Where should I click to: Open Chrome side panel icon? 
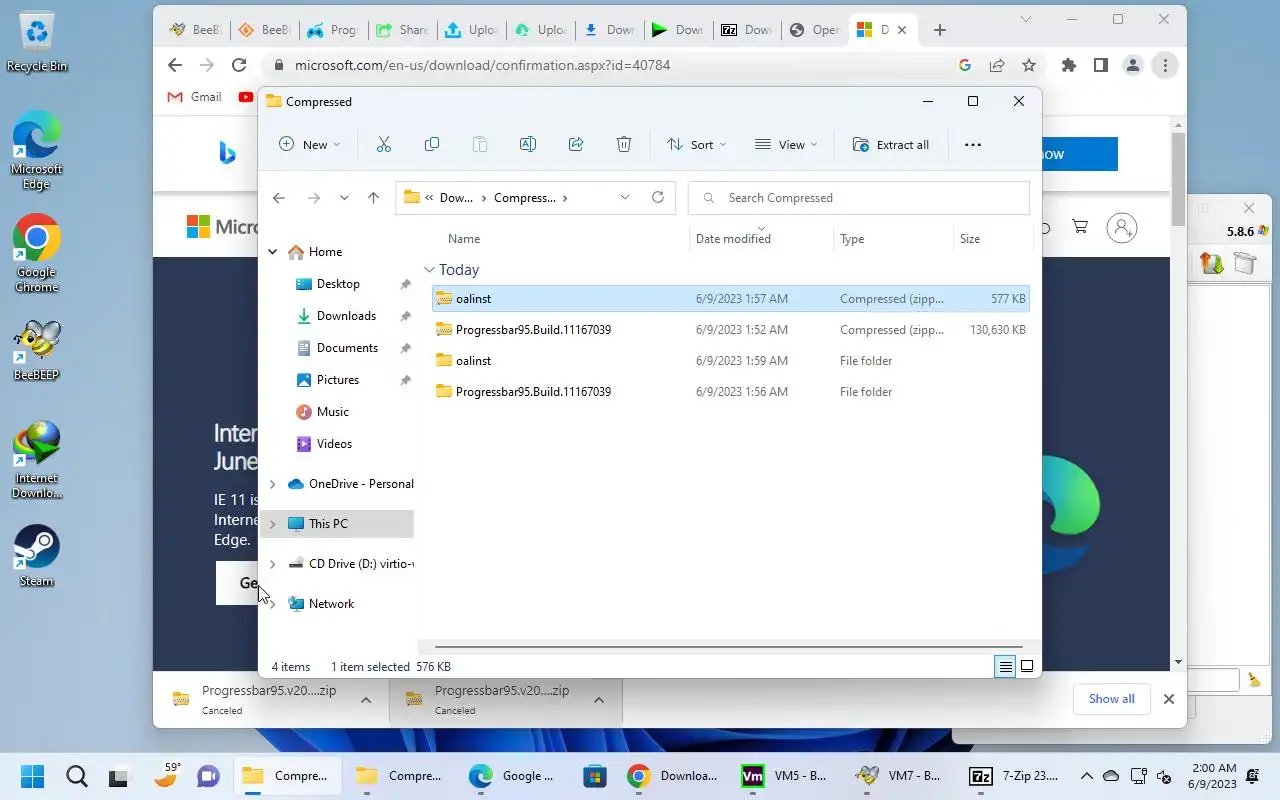[1101, 65]
